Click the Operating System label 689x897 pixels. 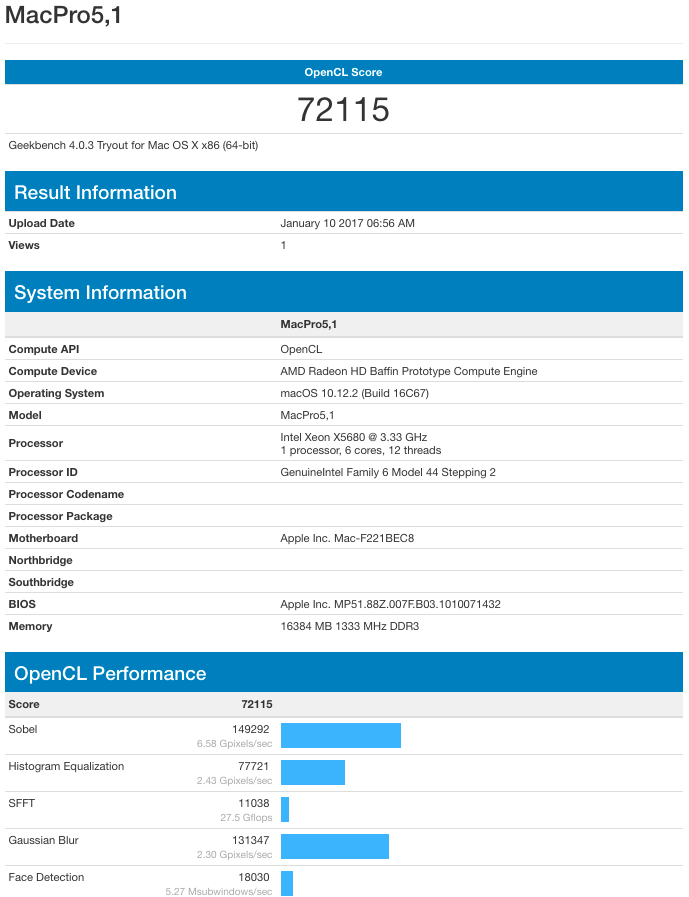coord(56,393)
